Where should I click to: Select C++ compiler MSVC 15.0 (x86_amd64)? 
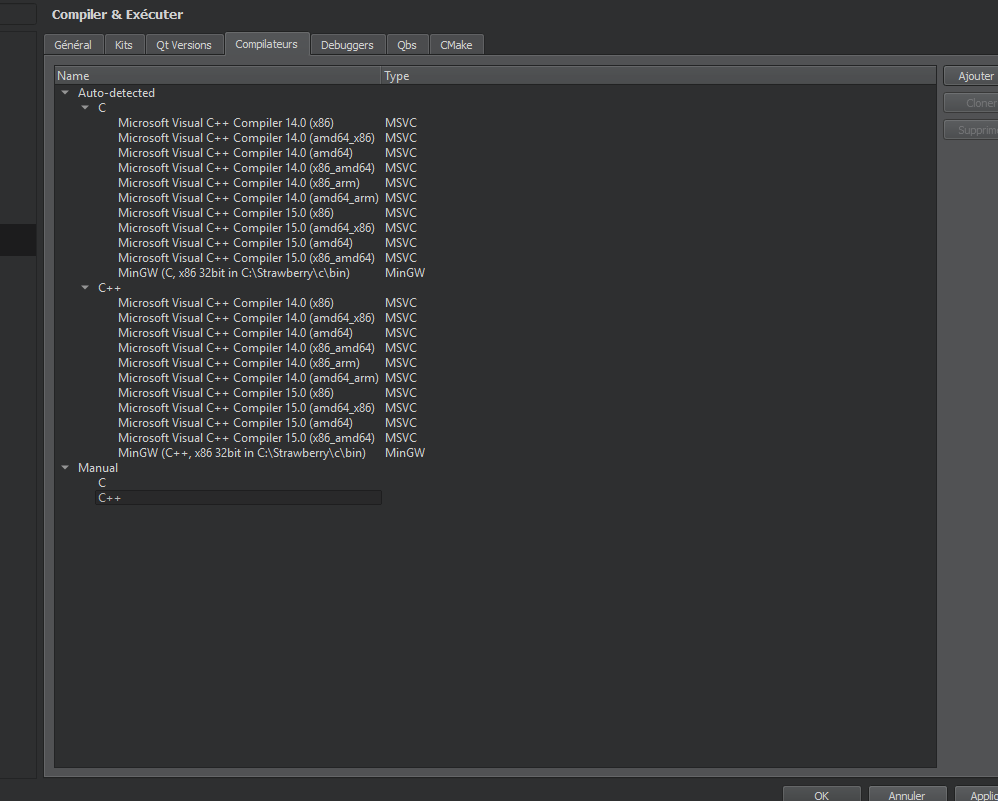pos(246,438)
